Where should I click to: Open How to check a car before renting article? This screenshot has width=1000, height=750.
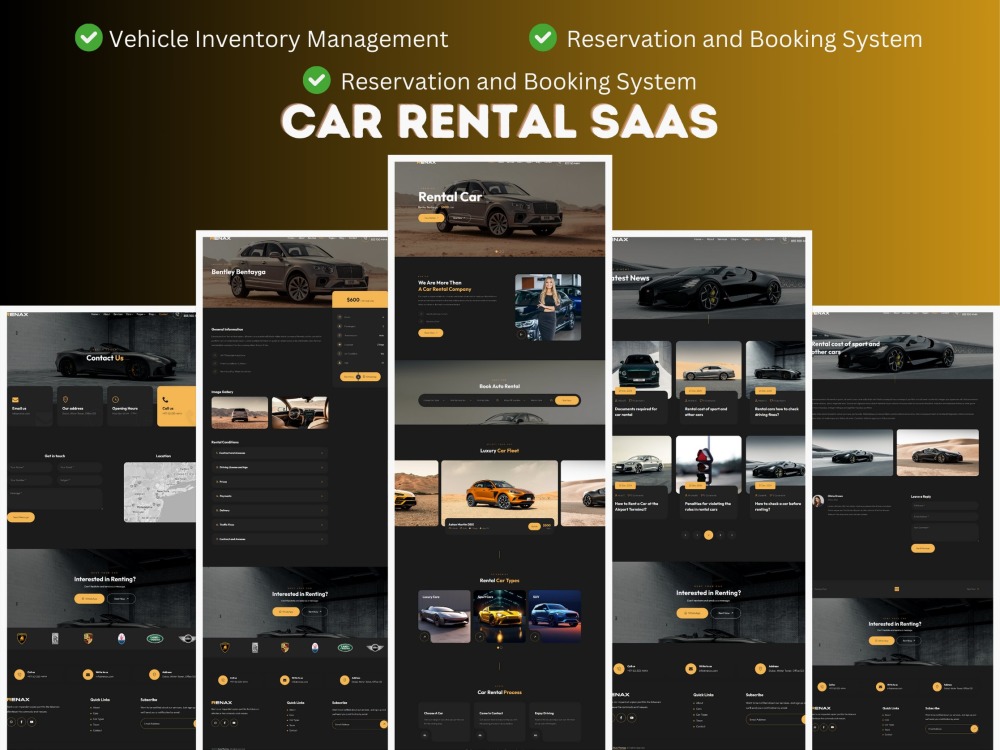tap(776, 477)
